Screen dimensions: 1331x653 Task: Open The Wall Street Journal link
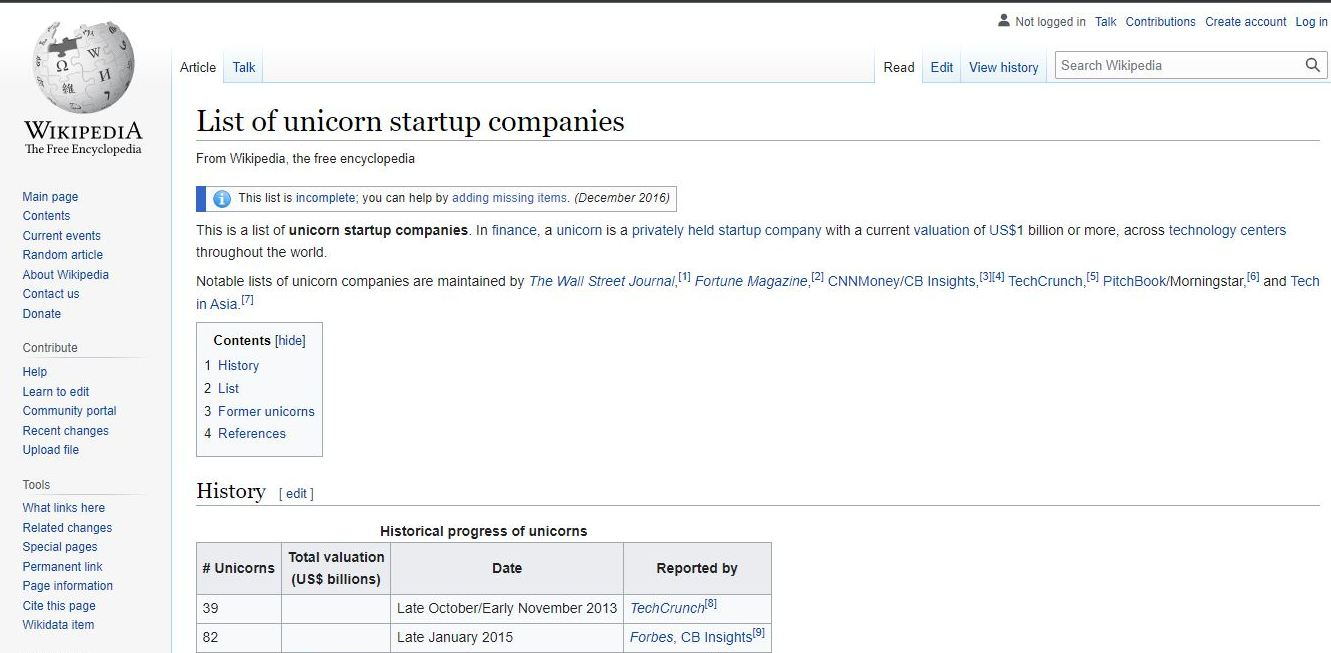pyautogui.click(x=601, y=281)
